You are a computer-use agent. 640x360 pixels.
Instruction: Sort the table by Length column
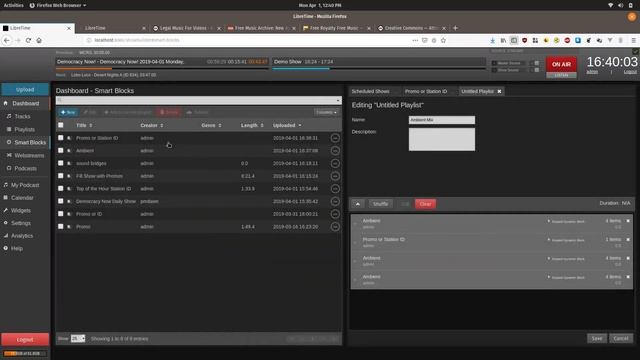252,125
